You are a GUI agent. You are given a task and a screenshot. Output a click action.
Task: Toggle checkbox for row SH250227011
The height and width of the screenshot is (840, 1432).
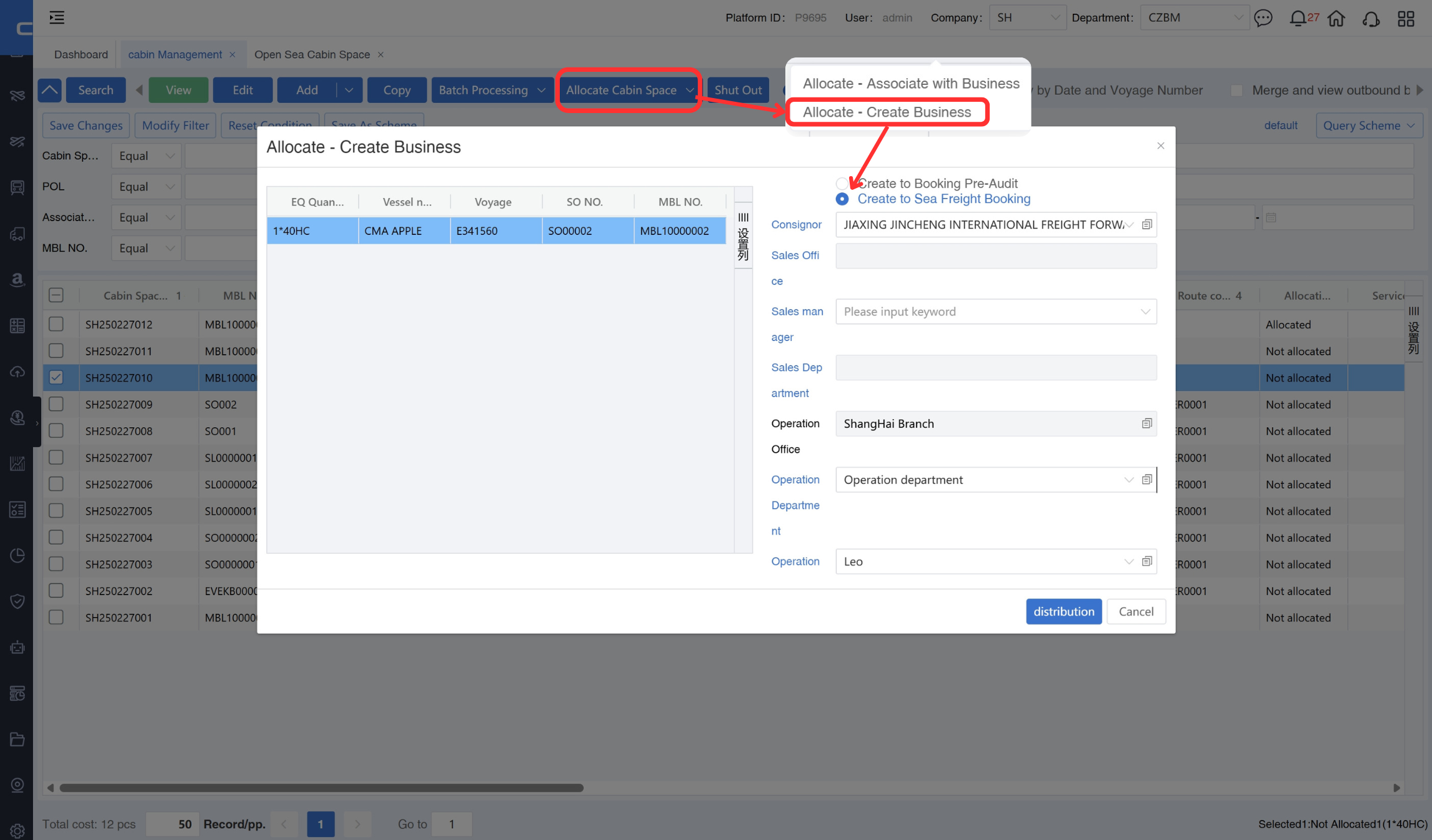[56, 351]
